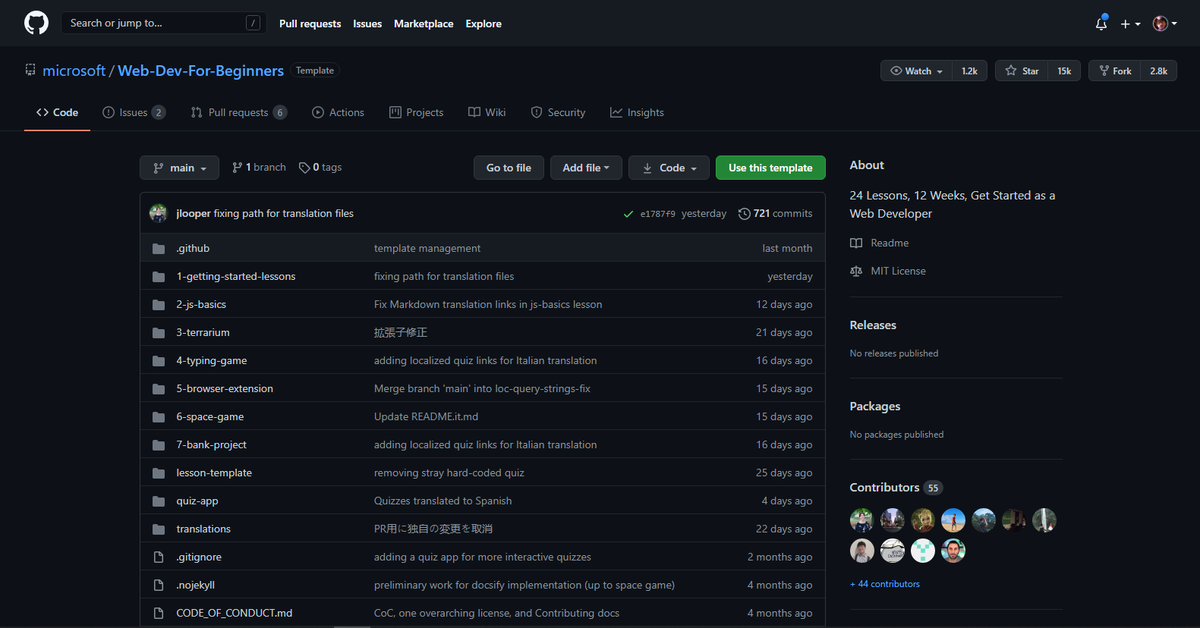1200x628 pixels.
Task: Switch to the Issues repository tab
Action: click(134, 112)
